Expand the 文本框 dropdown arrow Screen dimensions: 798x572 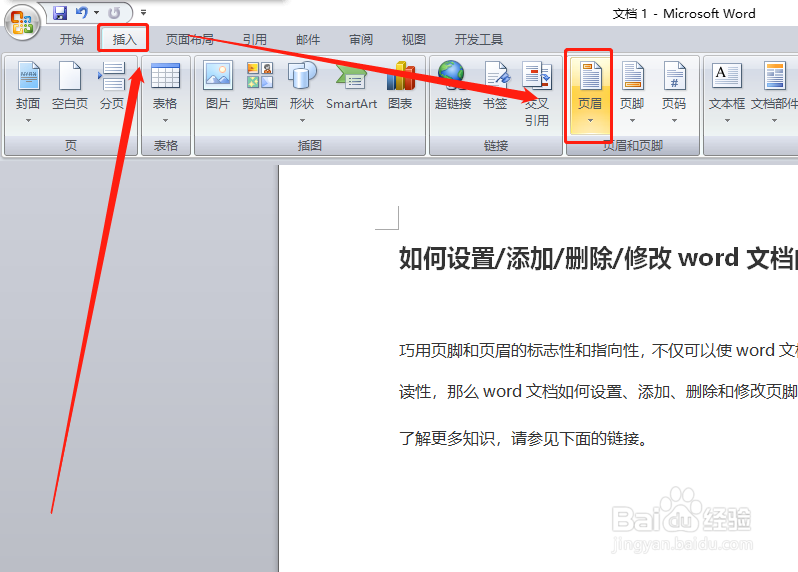(727, 121)
